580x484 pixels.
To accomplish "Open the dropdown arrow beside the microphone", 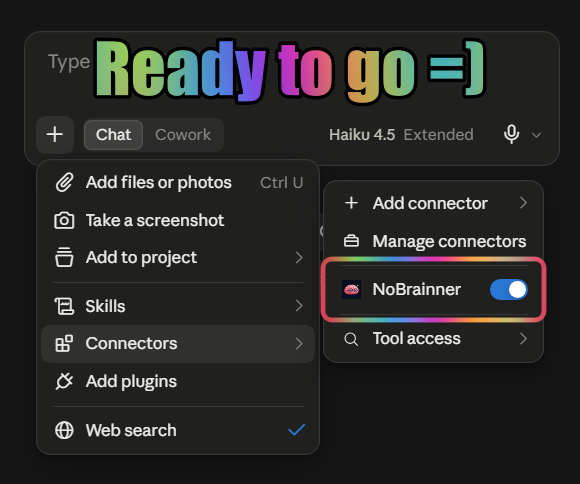I will point(536,135).
